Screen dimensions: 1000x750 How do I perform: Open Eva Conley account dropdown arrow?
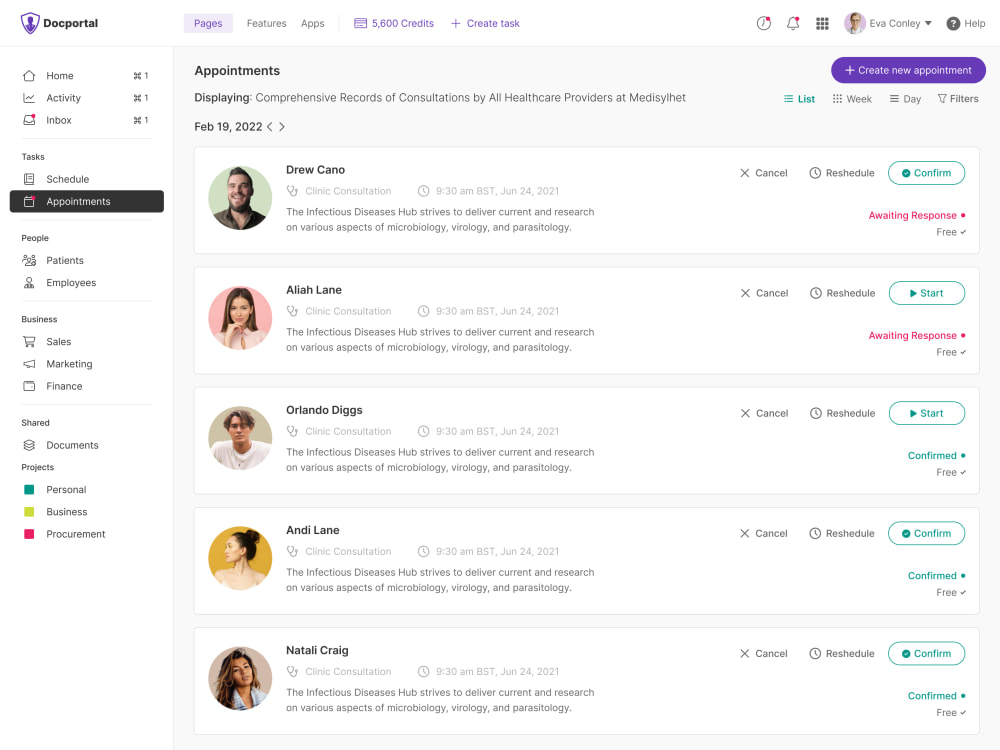928,24
